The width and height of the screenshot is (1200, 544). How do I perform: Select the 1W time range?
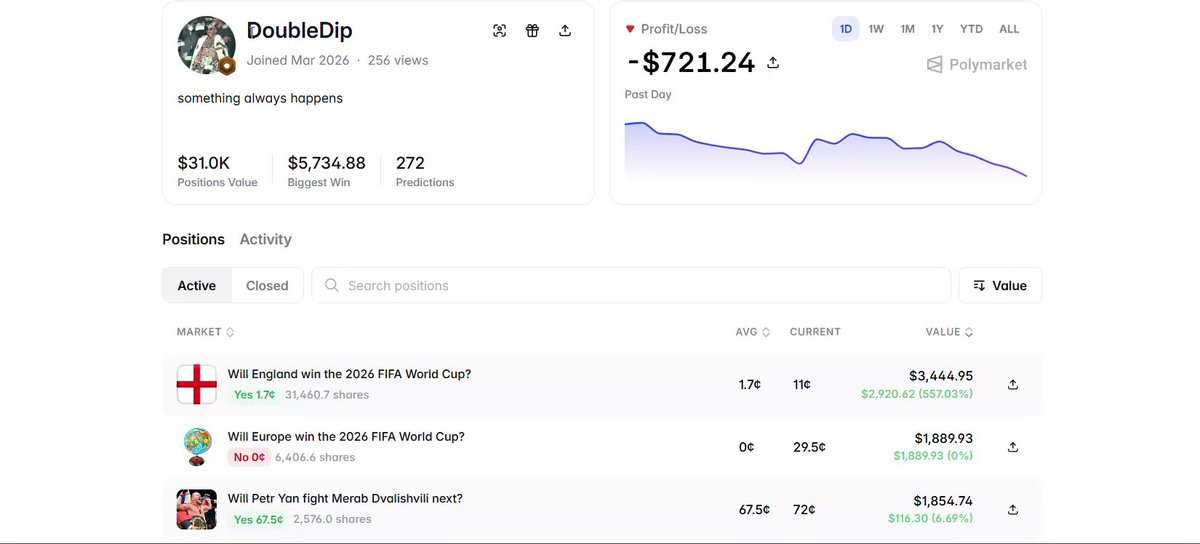(x=876, y=29)
